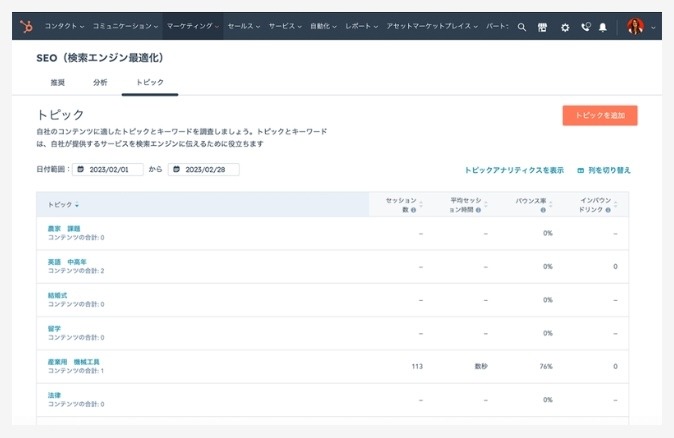Image resolution: width=674 pixels, height=438 pixels.
Task: Expand the 自動化 menu
Action: coord(323,26)
